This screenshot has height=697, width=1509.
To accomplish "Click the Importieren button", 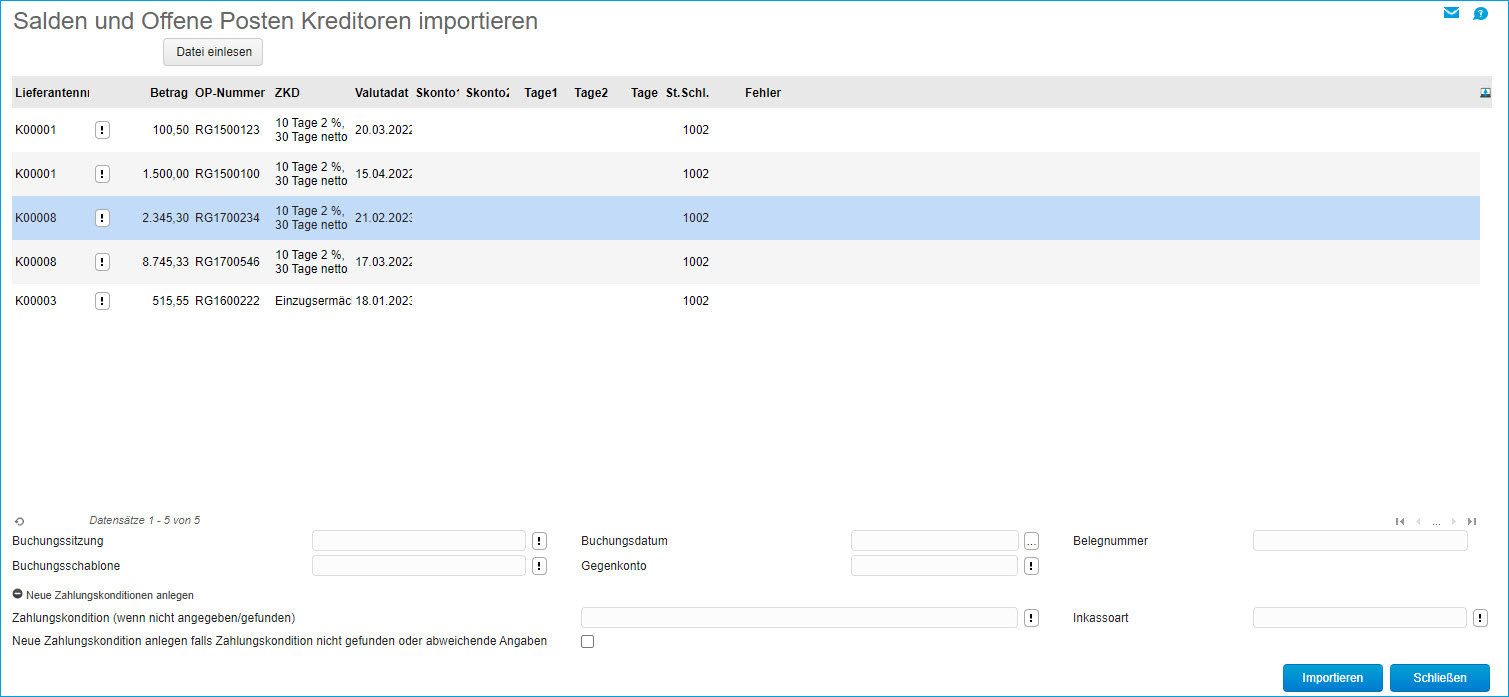I will click(x=1332, y=678).
